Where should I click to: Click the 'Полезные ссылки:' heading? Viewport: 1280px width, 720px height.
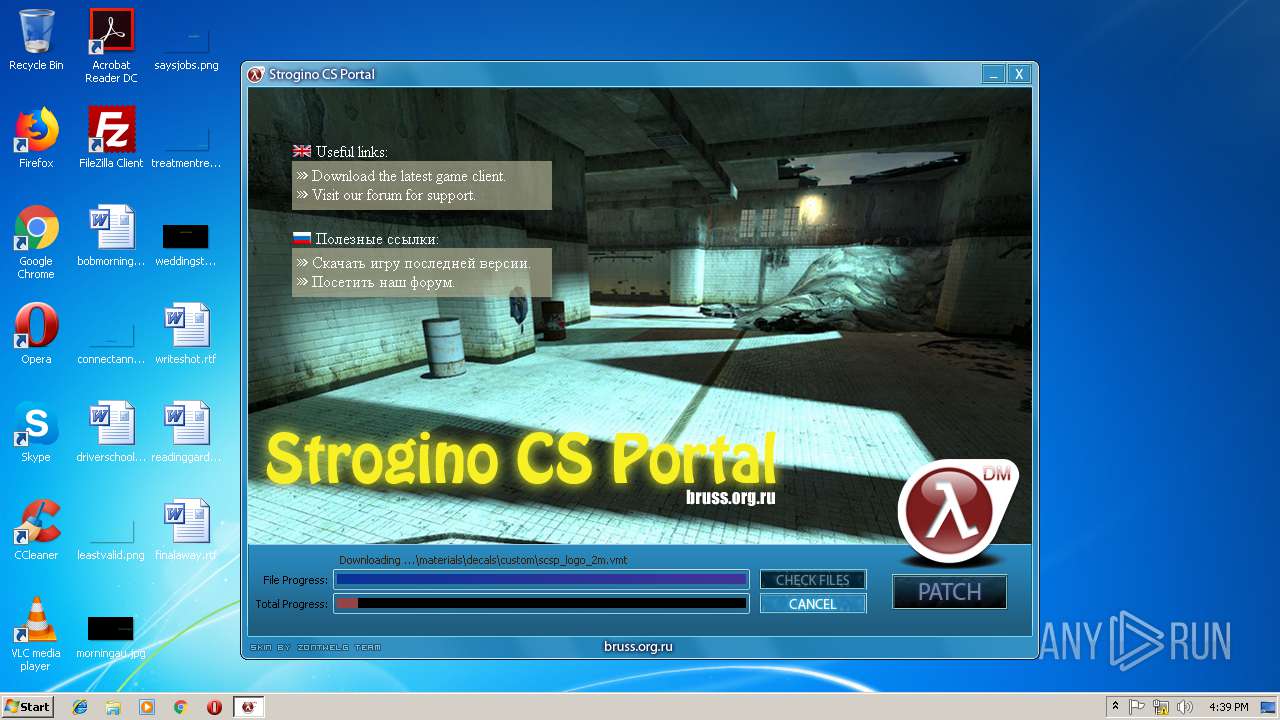pos(377,239)
